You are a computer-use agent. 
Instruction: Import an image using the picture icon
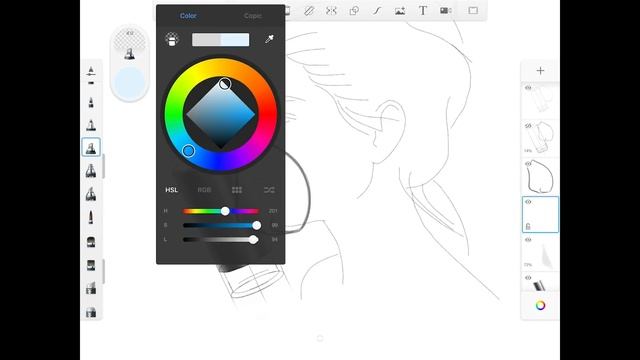400,11
